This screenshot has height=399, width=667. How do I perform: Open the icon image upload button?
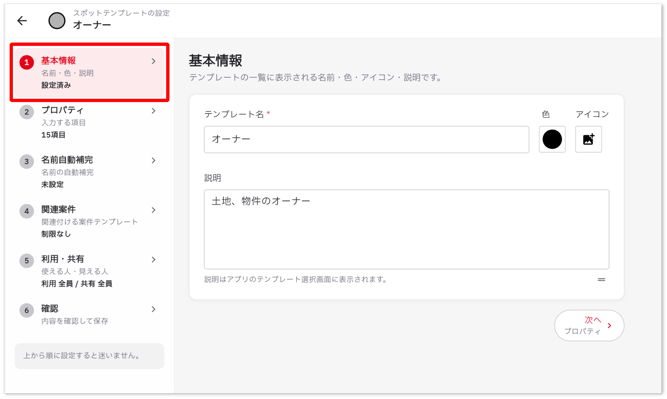588,139
